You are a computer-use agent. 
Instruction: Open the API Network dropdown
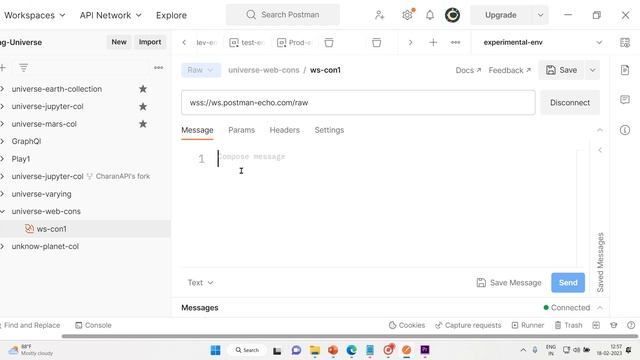110,15
